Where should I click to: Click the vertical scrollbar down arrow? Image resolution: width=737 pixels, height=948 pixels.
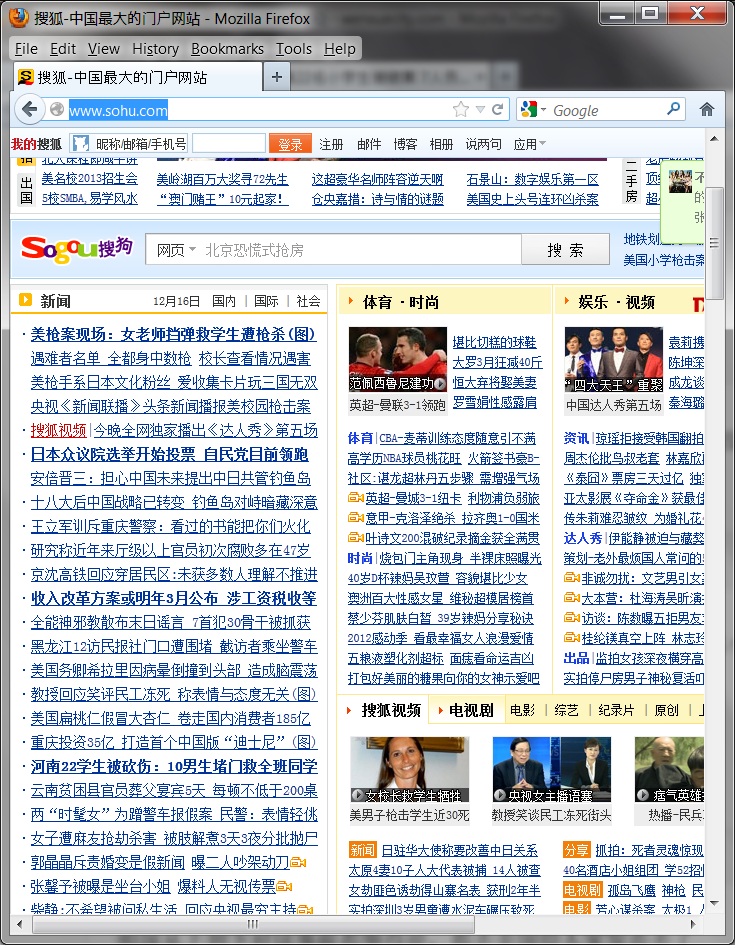click(714, 903)
